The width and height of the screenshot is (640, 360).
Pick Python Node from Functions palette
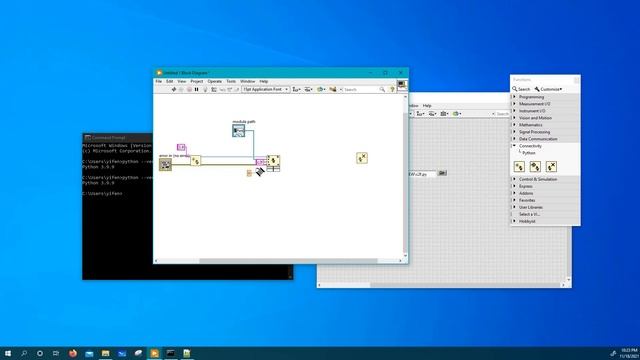tap(535, 167)
